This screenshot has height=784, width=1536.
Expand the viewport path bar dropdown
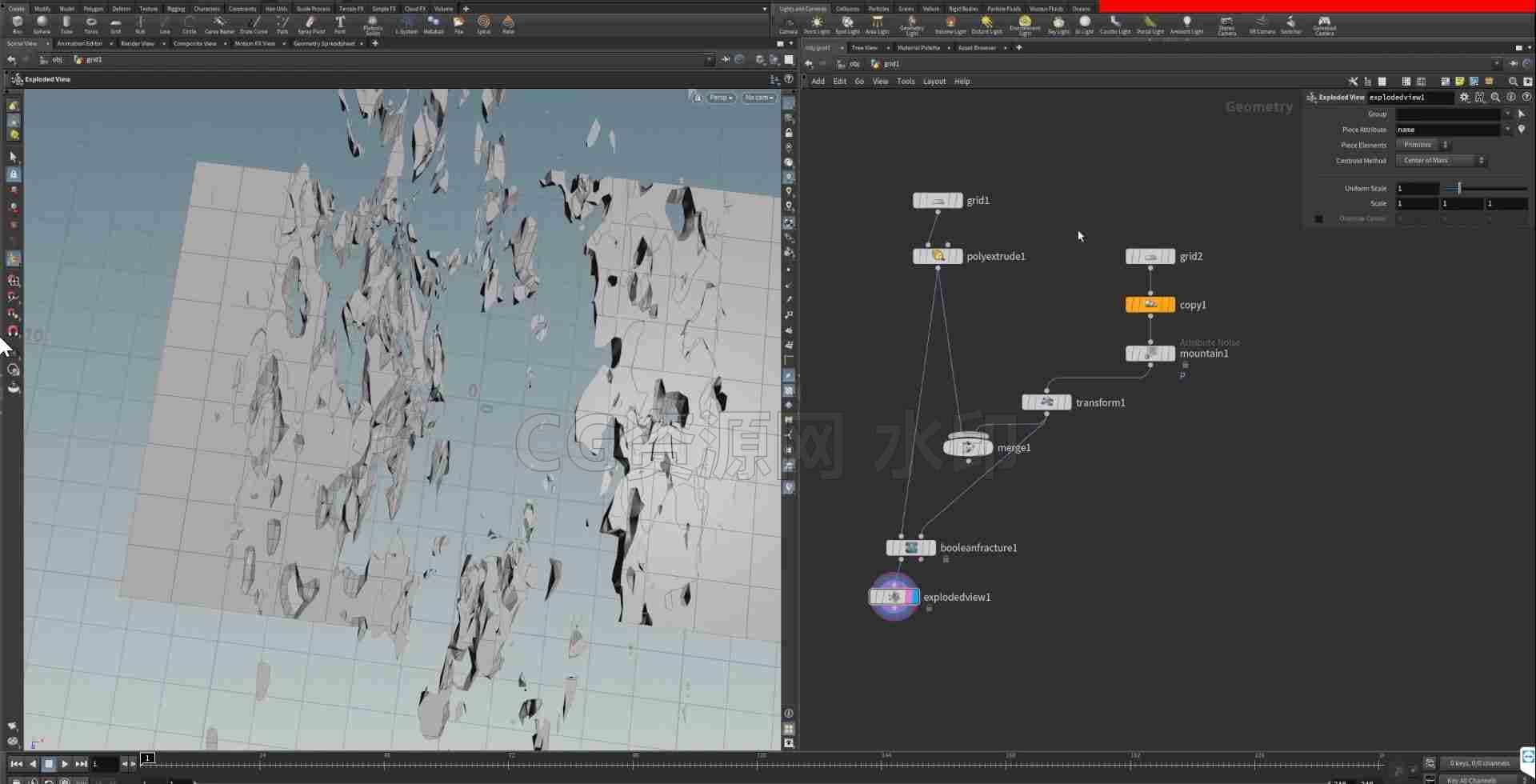tap(709, 59)
